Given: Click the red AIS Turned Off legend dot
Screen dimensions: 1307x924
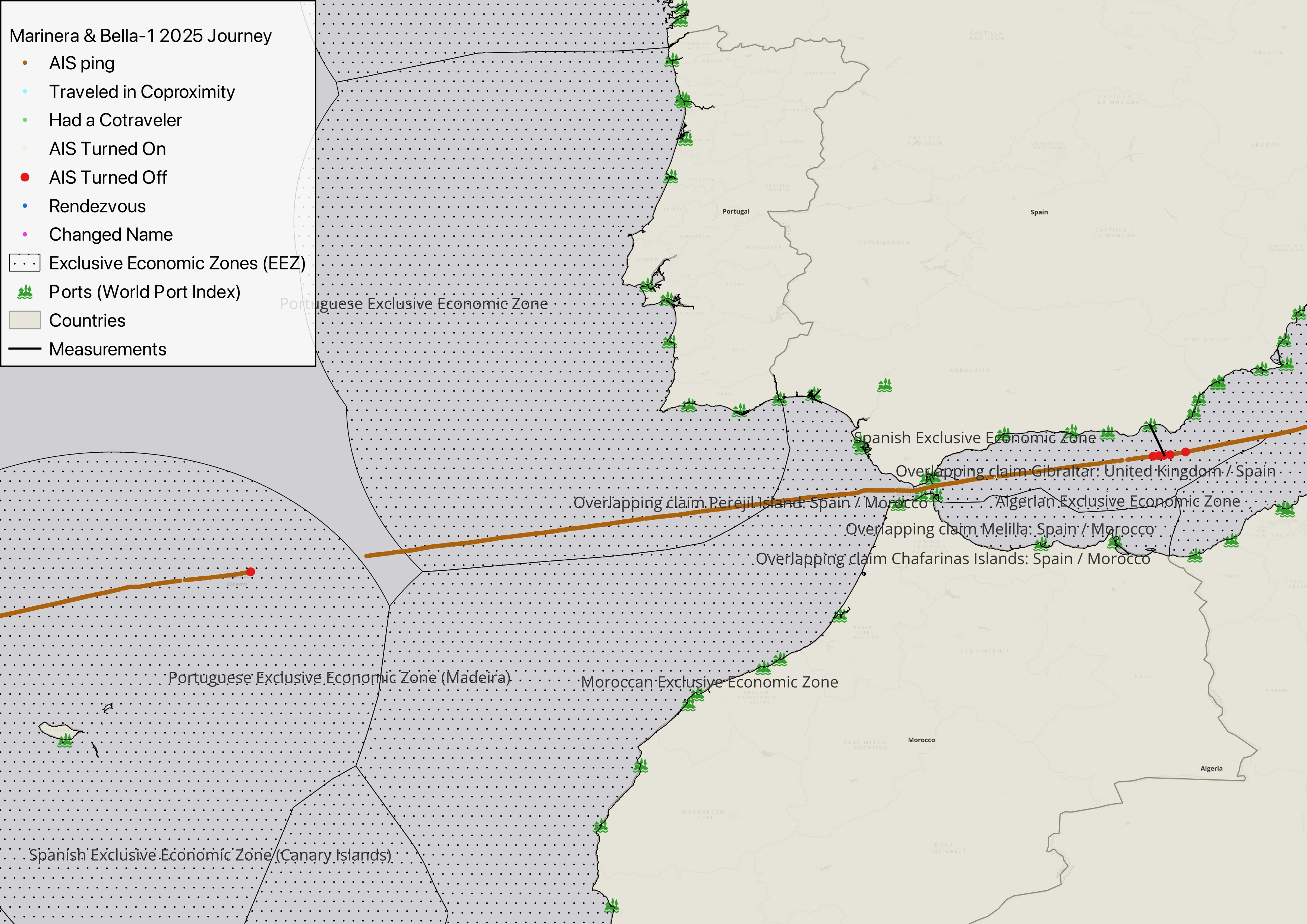Looking at the screenshot, I should click(x=25, y=177).
